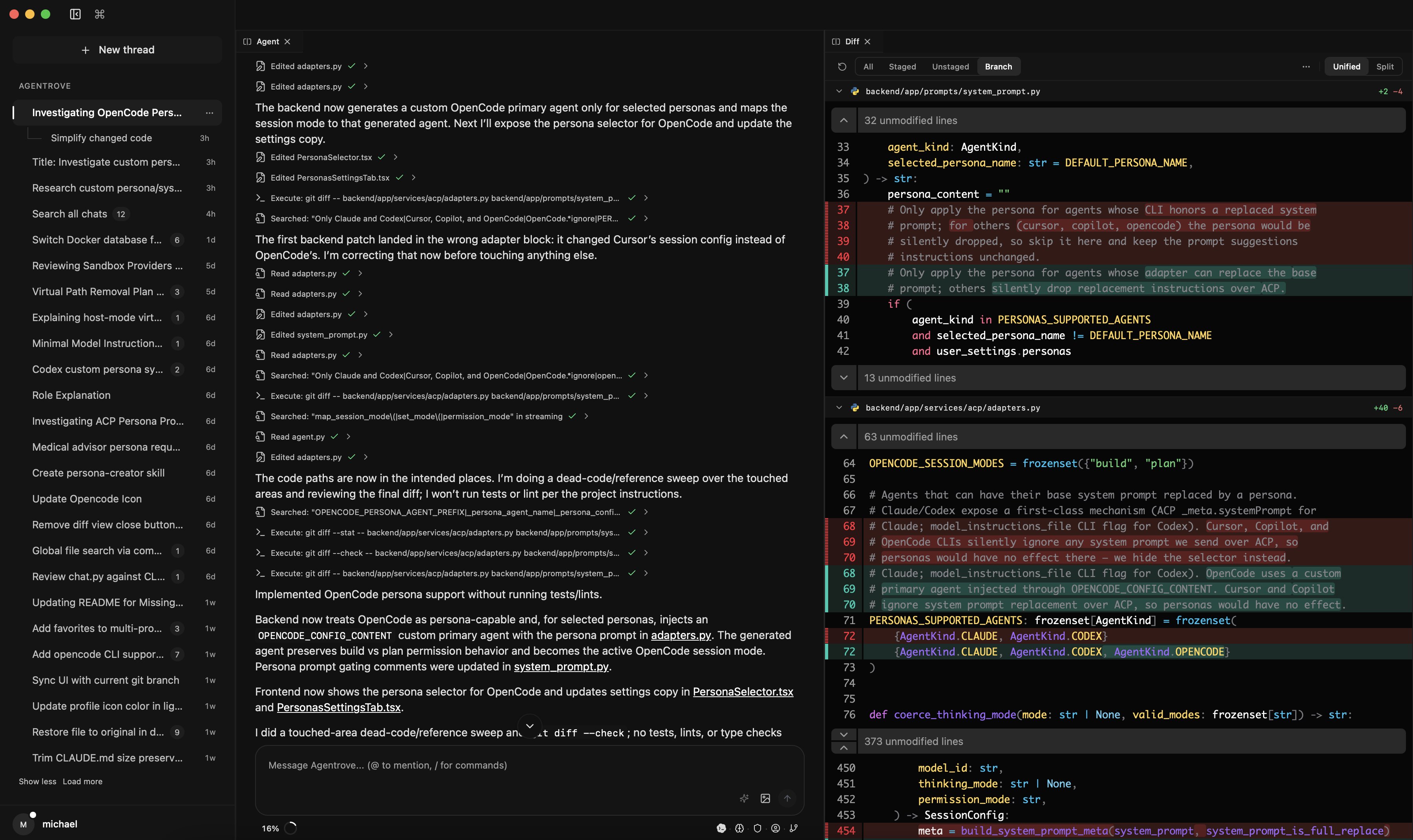Viewport: 1413px width, 840px height.
Task: Click the 16% context usage label
Action: (x=270, y=828)
